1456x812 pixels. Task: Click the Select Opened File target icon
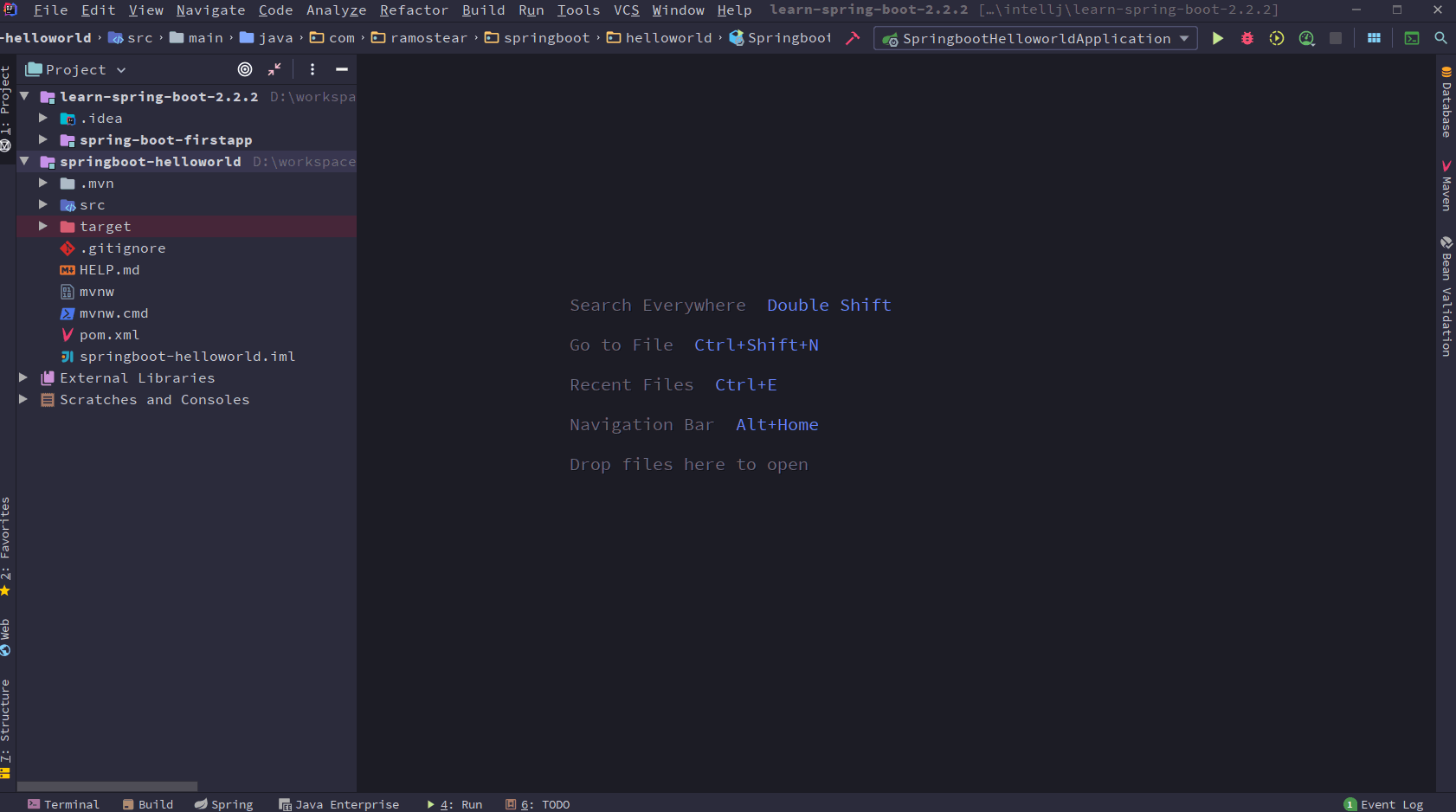[244, 69]
